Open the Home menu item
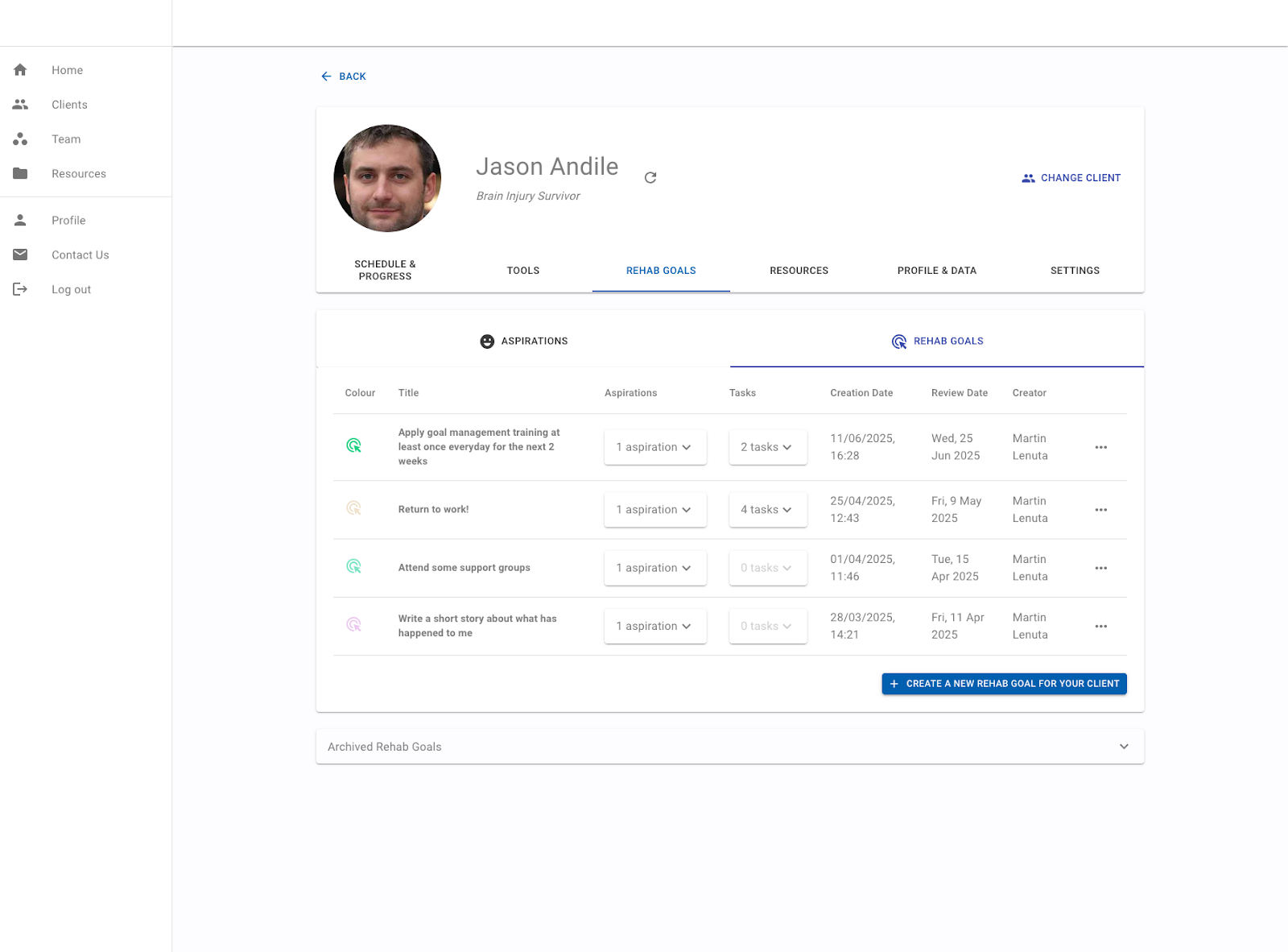Screen dimensions: 1288x952 pyautogui.click(x=85, y=70)
